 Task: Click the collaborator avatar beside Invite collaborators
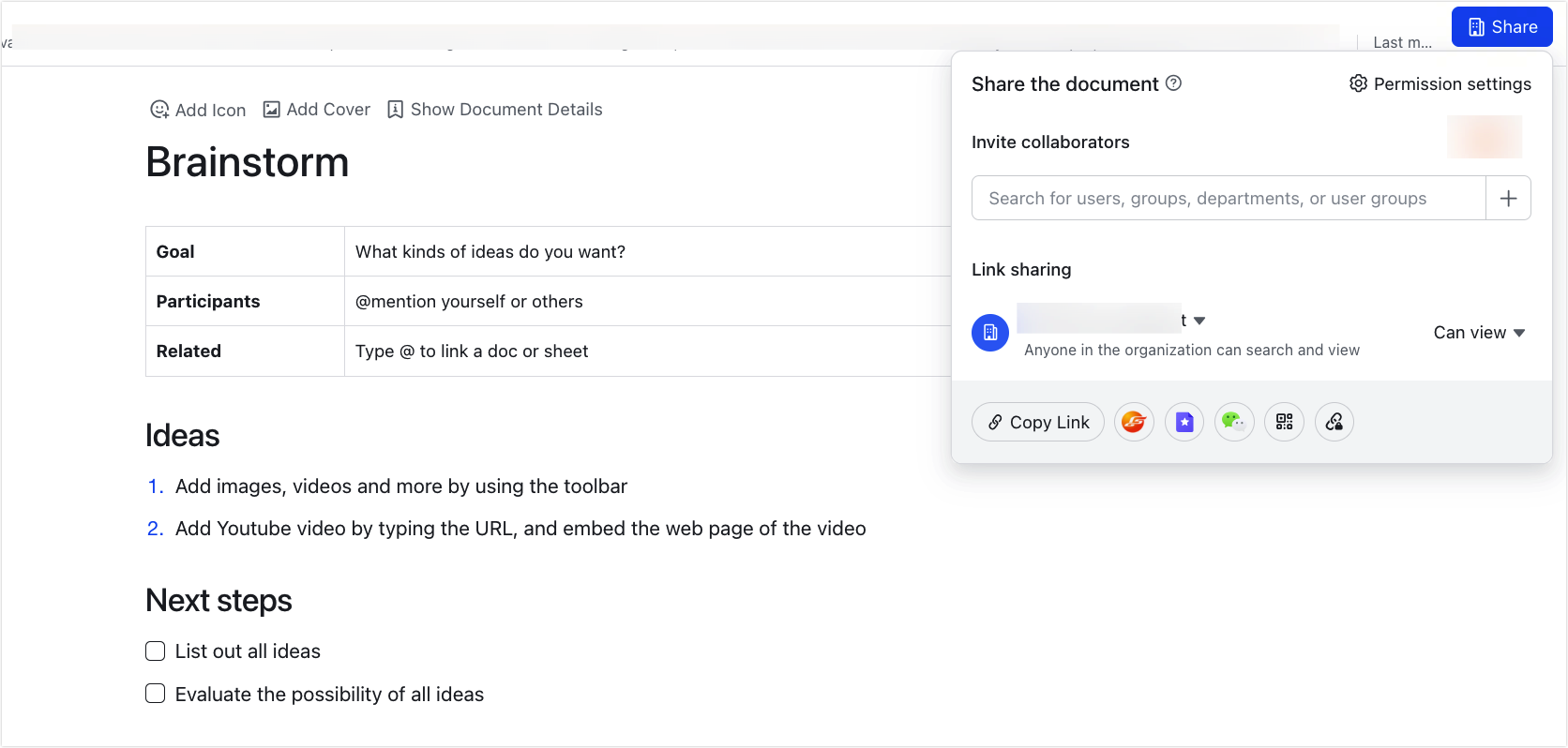click(1485, 137)
